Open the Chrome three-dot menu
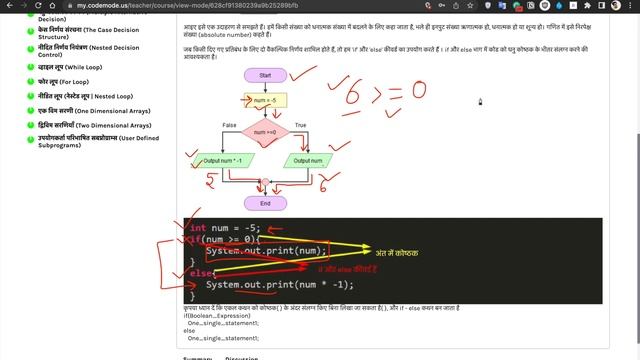This screenshot has height=360, width=640. [x=631, y=5]
